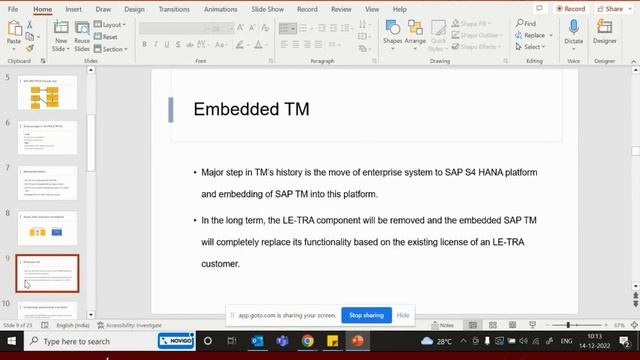Click the Accessibility: Investigate indicator
The height and width of the screenshot is (360, 640).
pyautogui.click(x=129, y=325)
